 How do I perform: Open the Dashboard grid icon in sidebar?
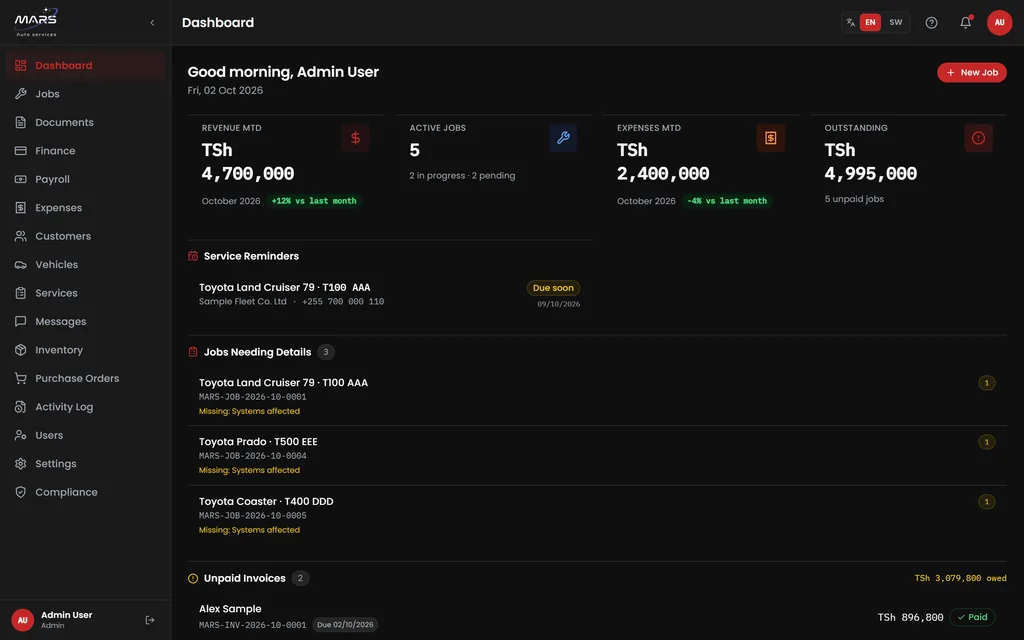pos(21,65)
